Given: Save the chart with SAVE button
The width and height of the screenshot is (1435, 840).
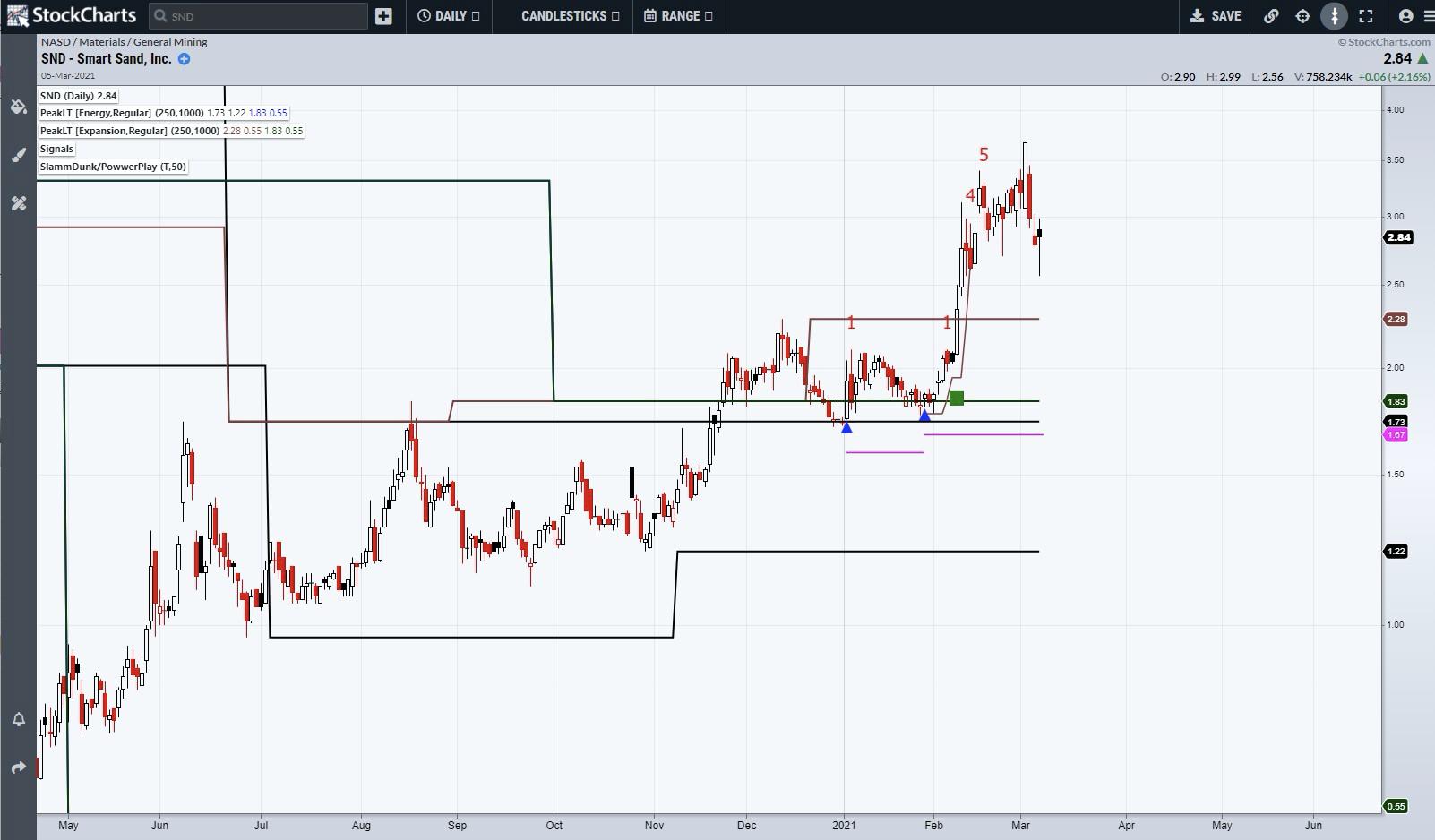Looking at the screenshot, I should [x=1216, y=16].
